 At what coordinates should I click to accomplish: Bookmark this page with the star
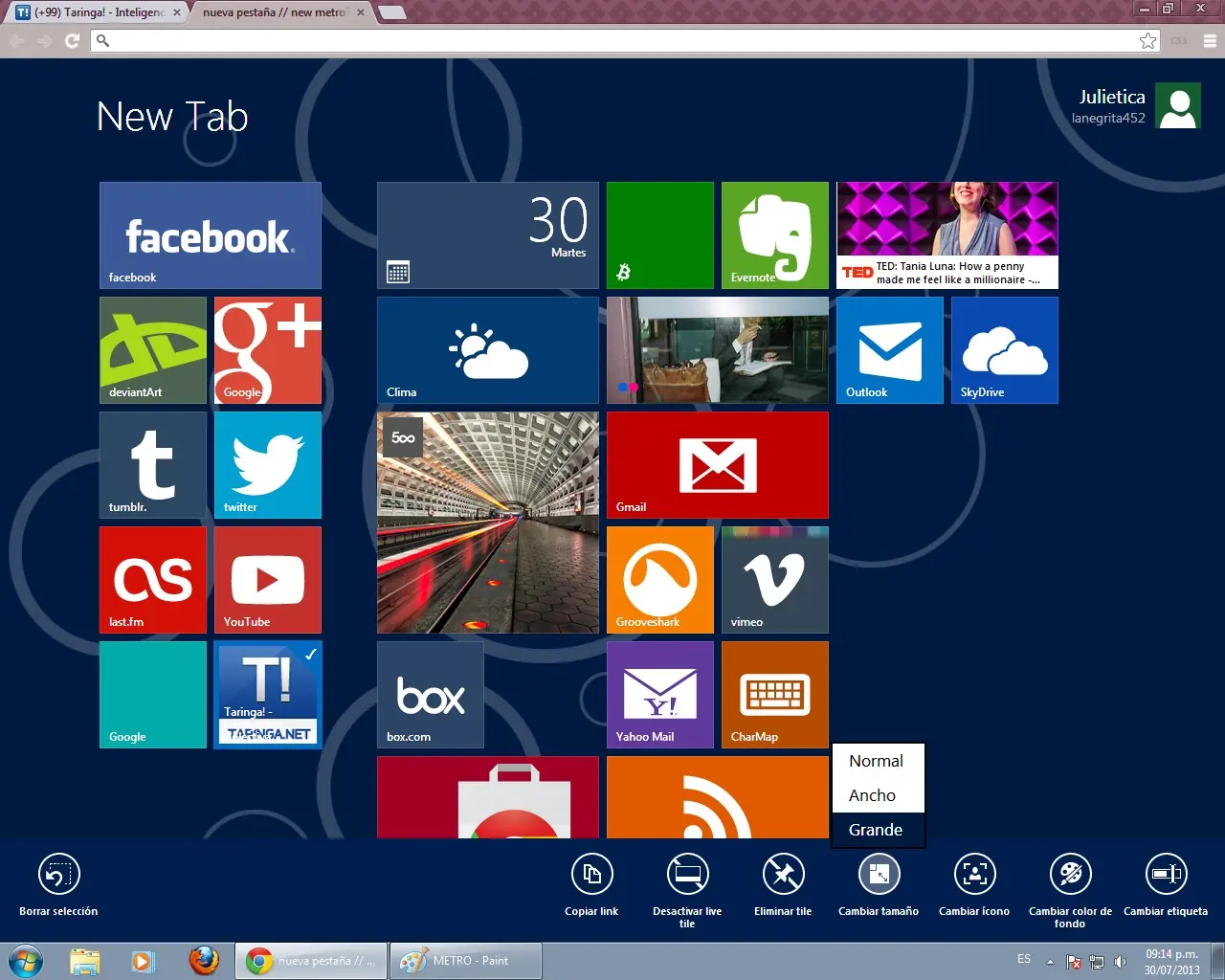click(x=1147, y=40)
